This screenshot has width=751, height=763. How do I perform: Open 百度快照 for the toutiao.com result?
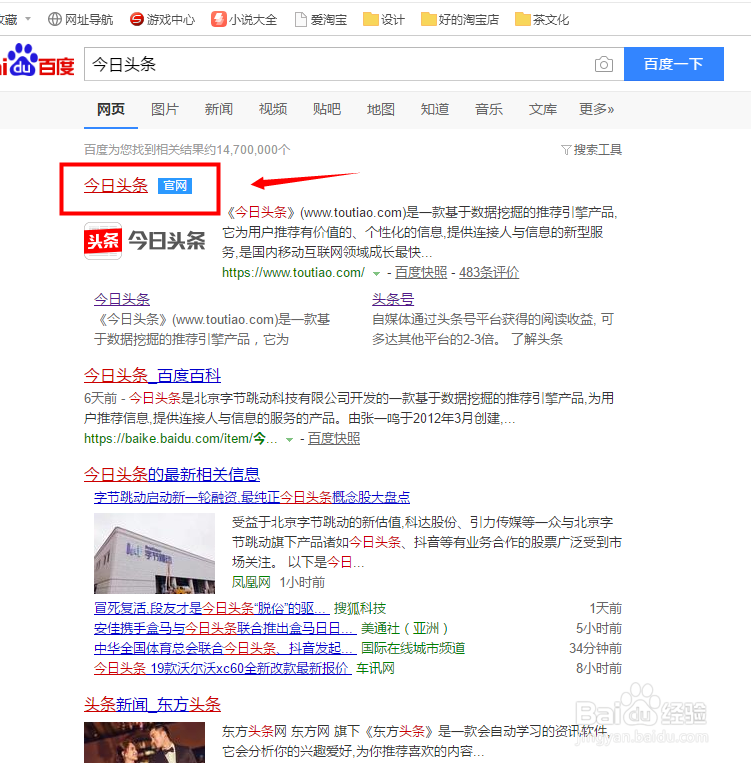(x=421, y=272)
